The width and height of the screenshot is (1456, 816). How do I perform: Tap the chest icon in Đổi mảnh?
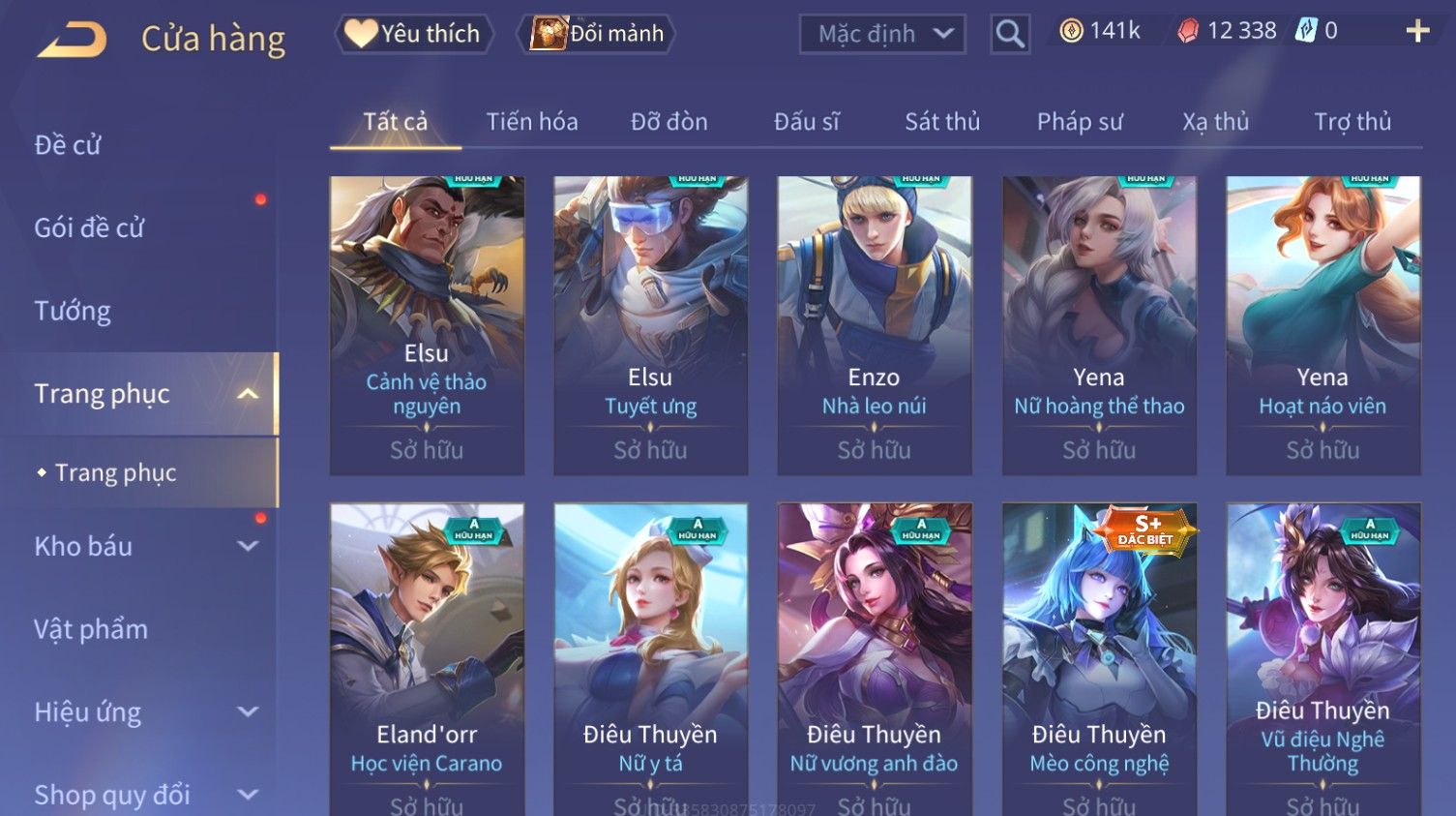coord(549,34)
